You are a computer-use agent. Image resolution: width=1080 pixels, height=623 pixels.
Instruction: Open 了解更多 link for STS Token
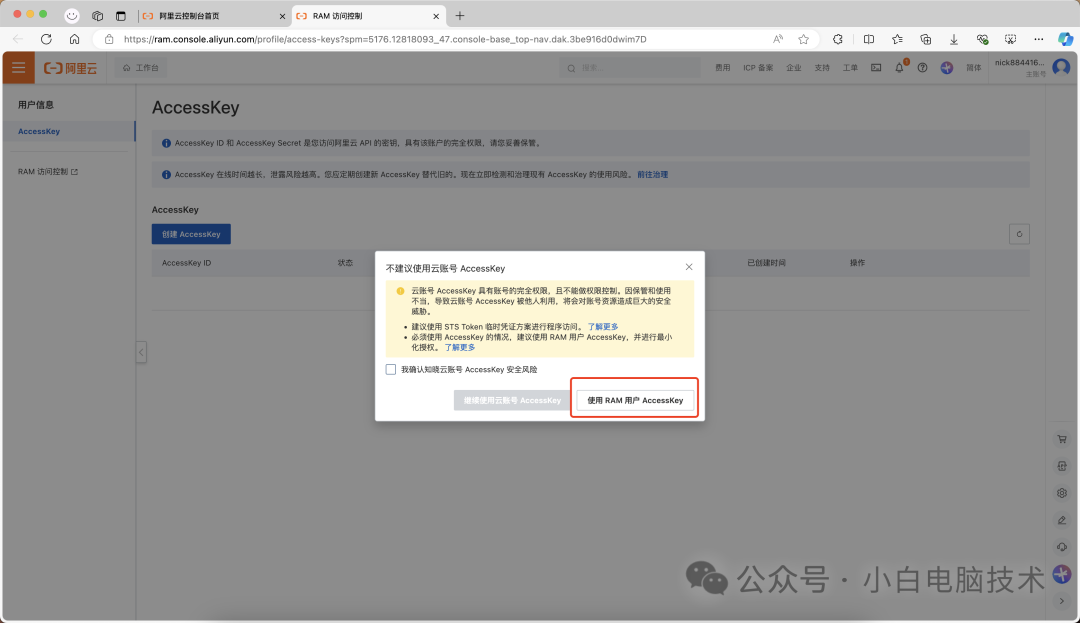[603, 327]
